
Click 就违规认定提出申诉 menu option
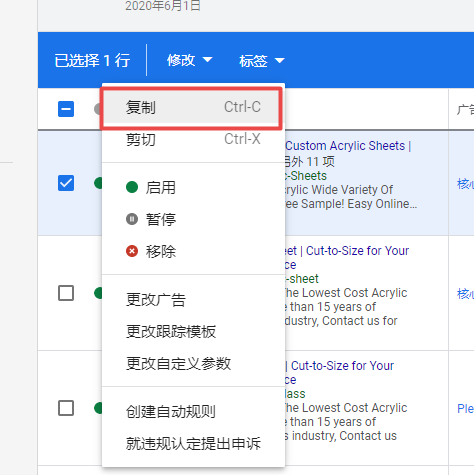193,443
